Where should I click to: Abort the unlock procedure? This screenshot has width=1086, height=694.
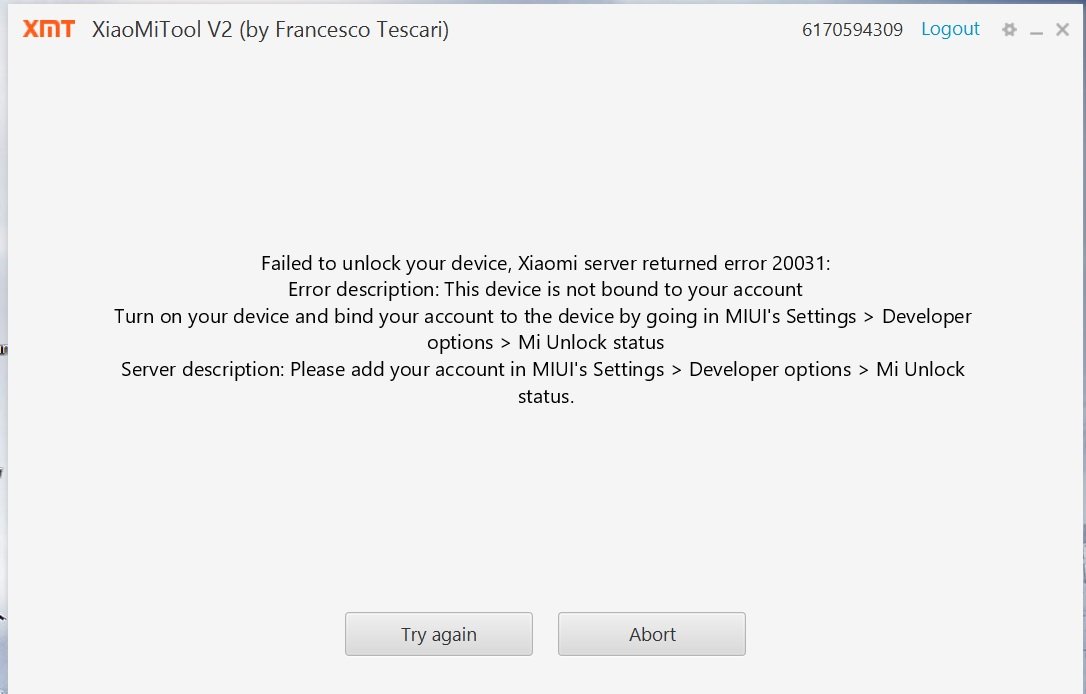(x=652, y=634)
